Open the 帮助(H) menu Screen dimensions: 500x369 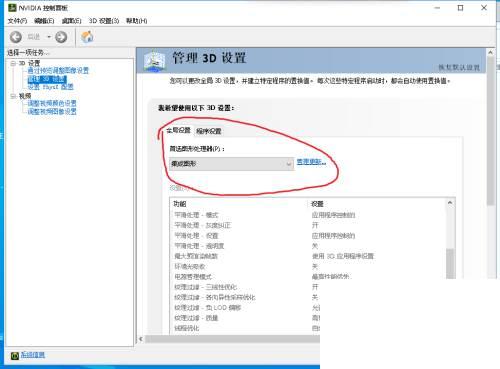coord(137,21)
